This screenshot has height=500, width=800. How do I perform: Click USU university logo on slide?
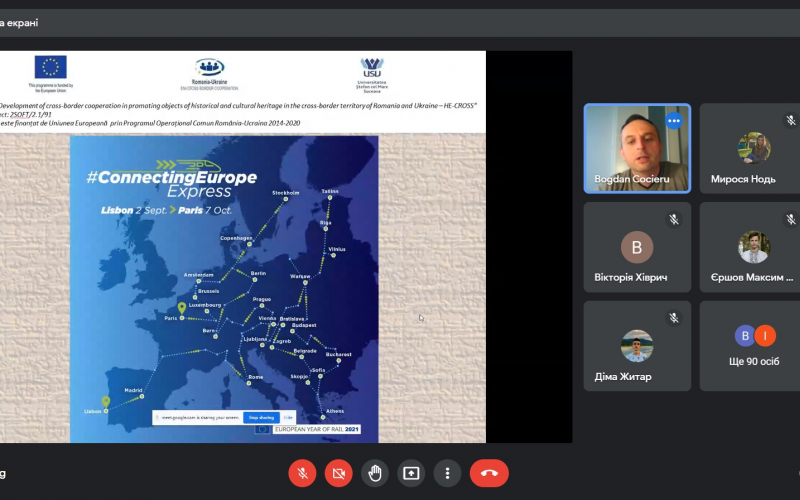tap(372, 74)
